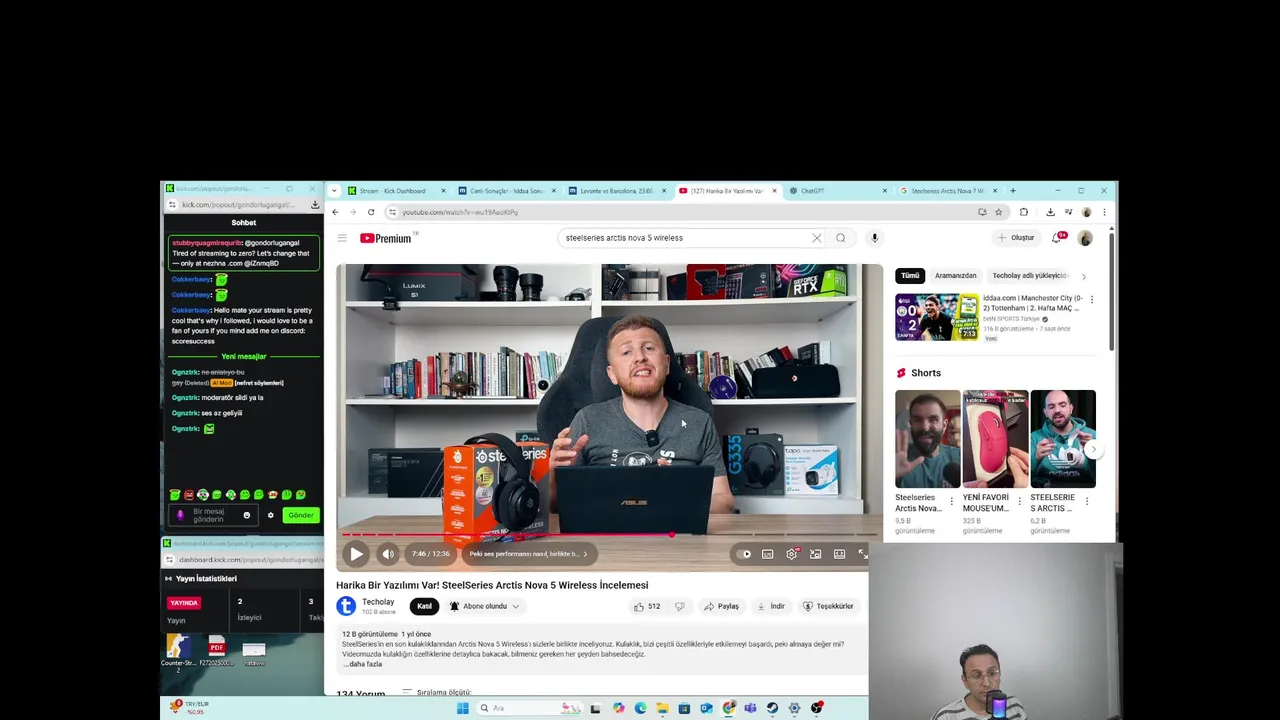Open emoji picker in Kick chat input

247,516
